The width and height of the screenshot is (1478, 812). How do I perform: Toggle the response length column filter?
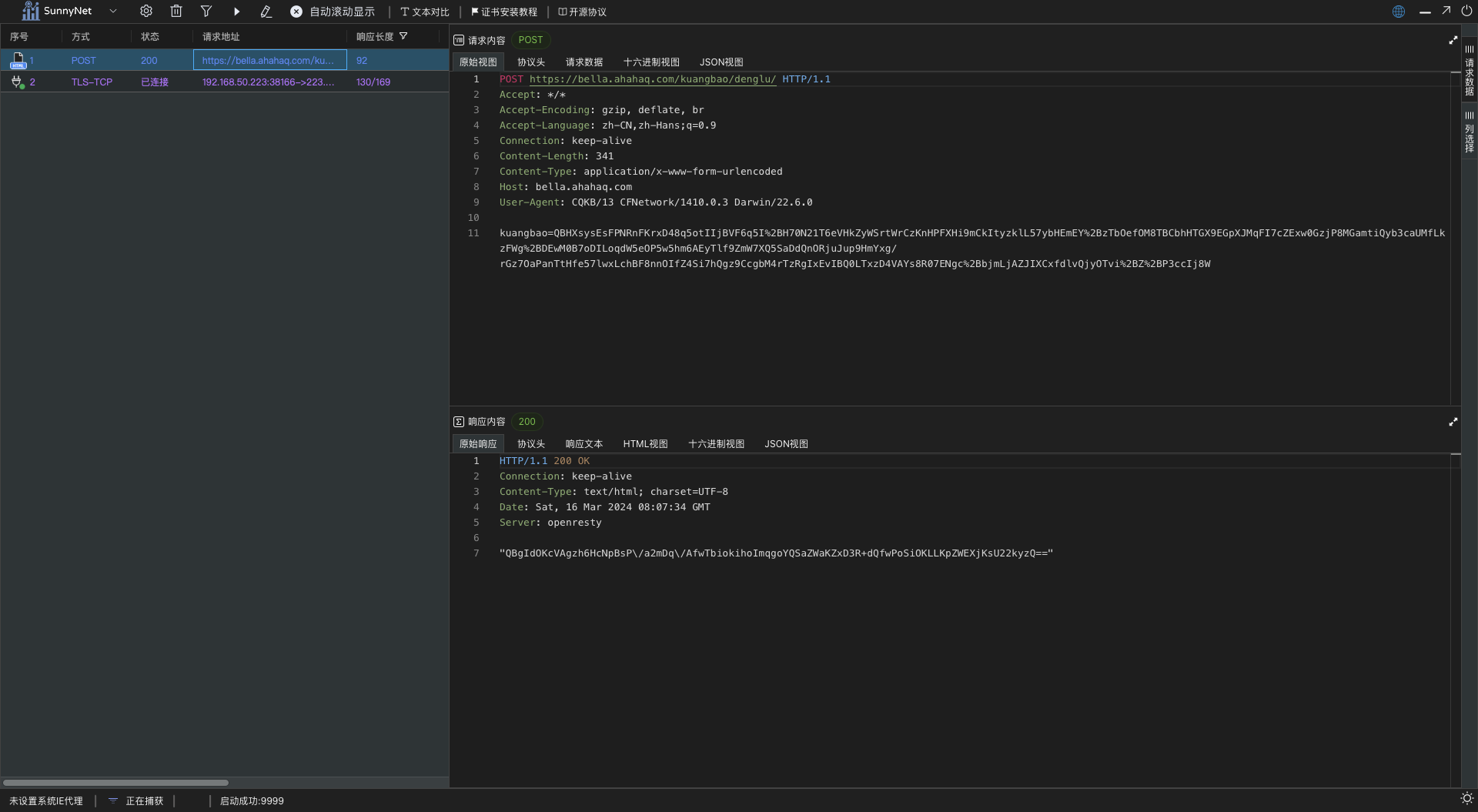click(x=403, y=36)
